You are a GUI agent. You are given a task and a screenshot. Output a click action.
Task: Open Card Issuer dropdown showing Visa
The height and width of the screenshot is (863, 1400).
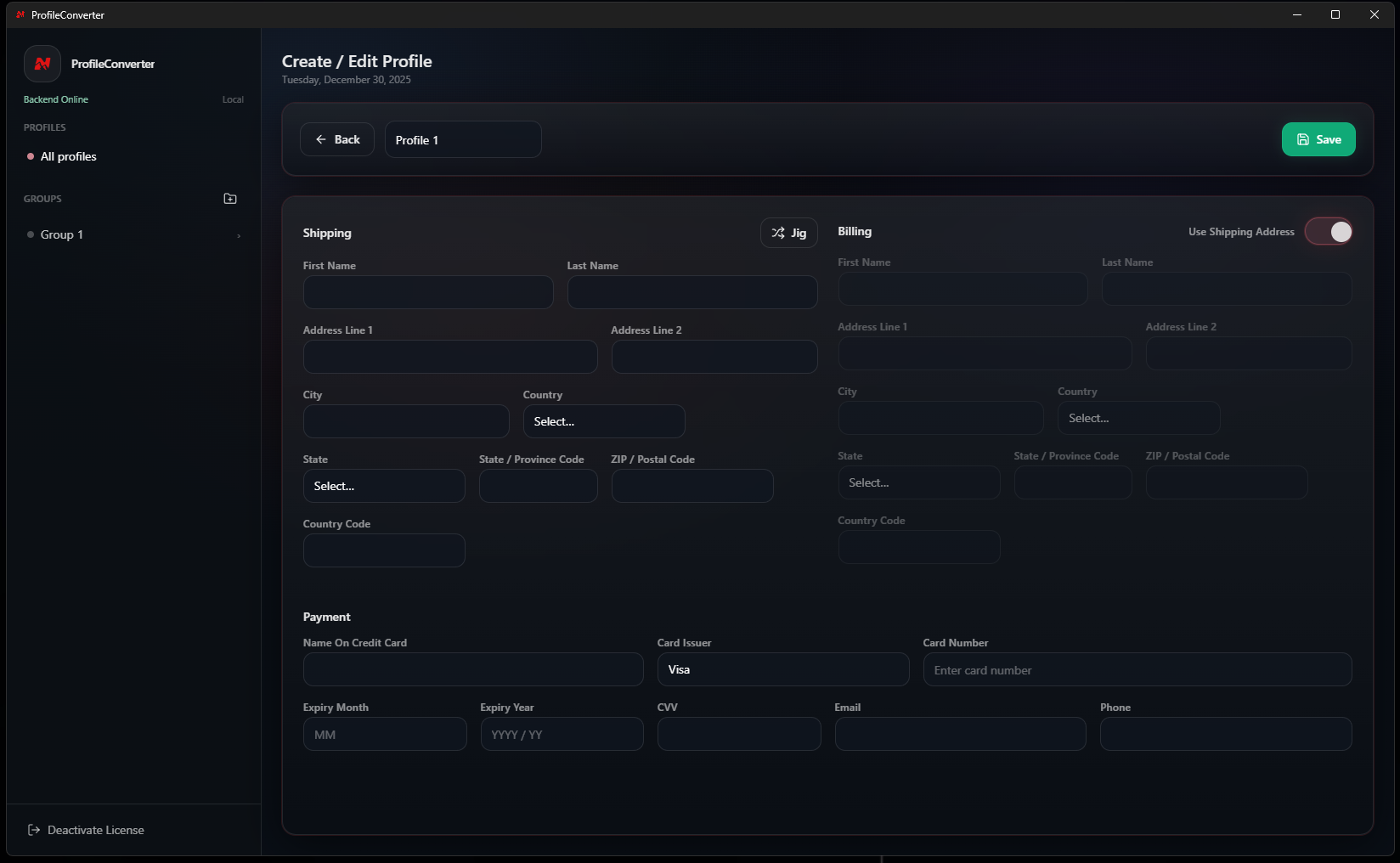[783, 669]
